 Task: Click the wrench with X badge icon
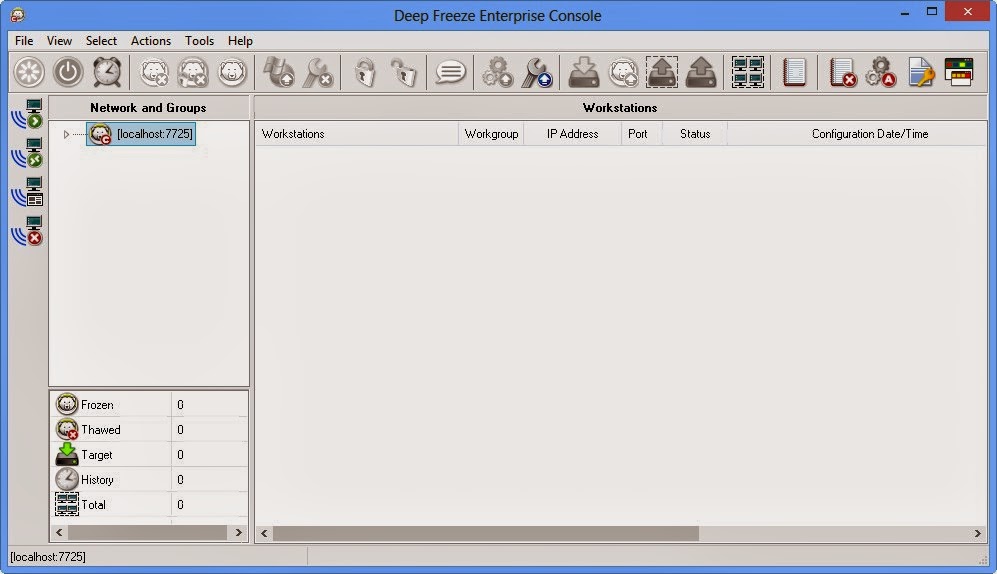(x=318, y=72)
